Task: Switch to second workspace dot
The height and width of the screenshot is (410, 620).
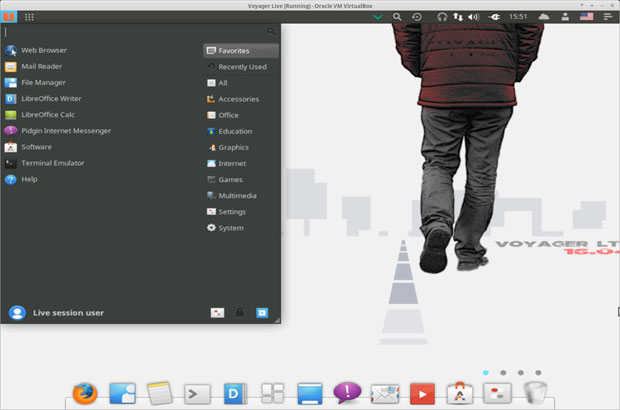Action: (503, 372)
